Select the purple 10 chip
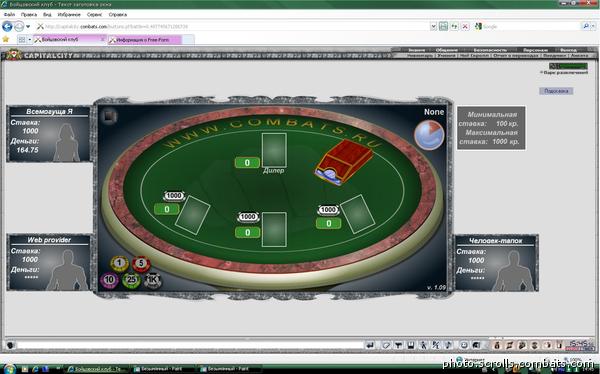The width and height of the screenshot is (600, 374). (x=109, y=280)
